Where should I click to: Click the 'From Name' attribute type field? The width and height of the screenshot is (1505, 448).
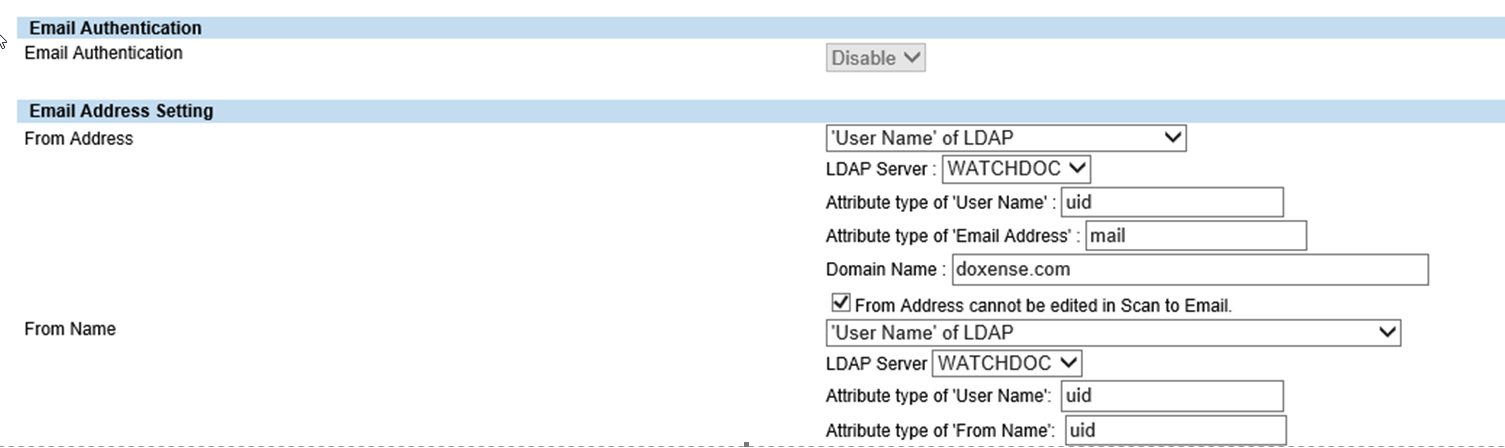tap(1175, 431)
